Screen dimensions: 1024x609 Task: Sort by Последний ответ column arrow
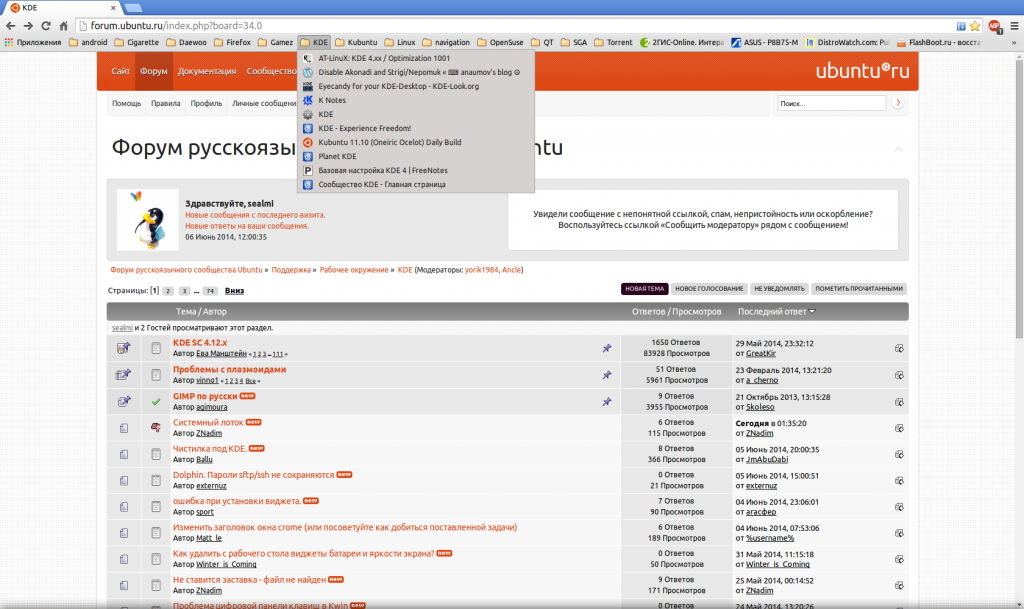click(x=812, y=311)
